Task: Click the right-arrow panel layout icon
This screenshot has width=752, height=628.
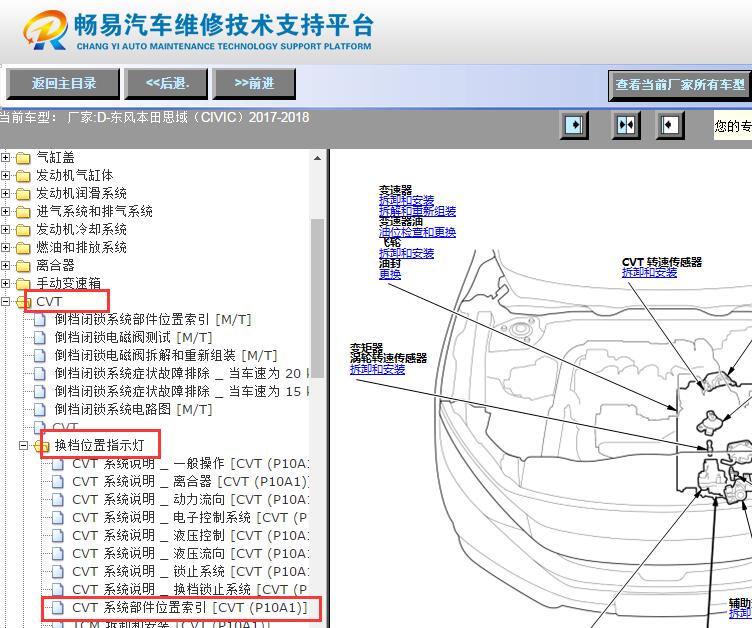Action: point(574,125)
